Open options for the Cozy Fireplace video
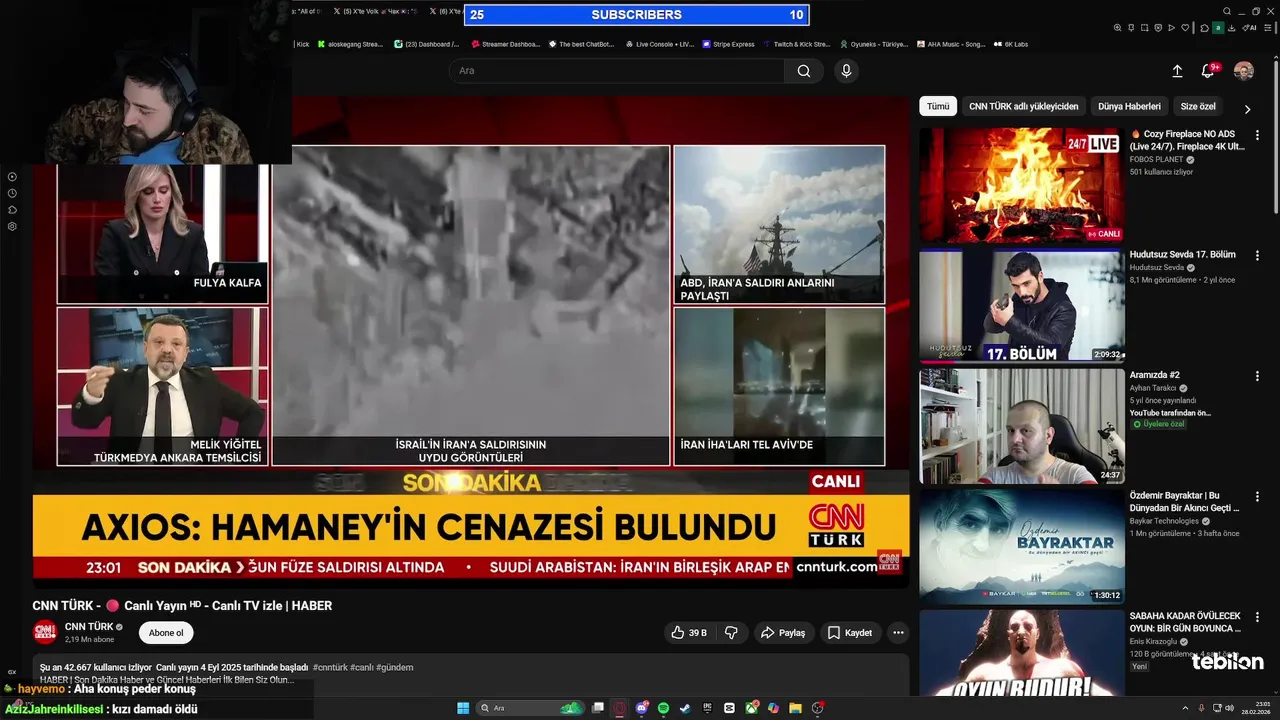Image resolution: width=1280 pixels, height=720 pixels. (x=1258, y=135)
